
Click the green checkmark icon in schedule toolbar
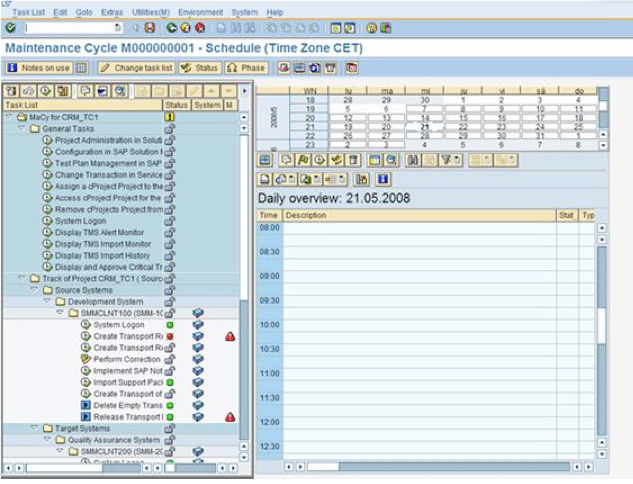pos(336,160)
